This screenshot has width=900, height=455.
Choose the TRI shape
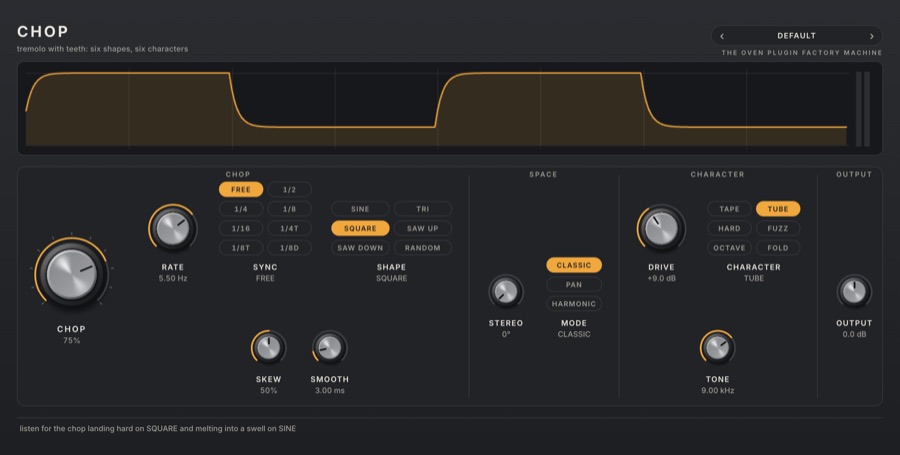click(x=423, y=209)
